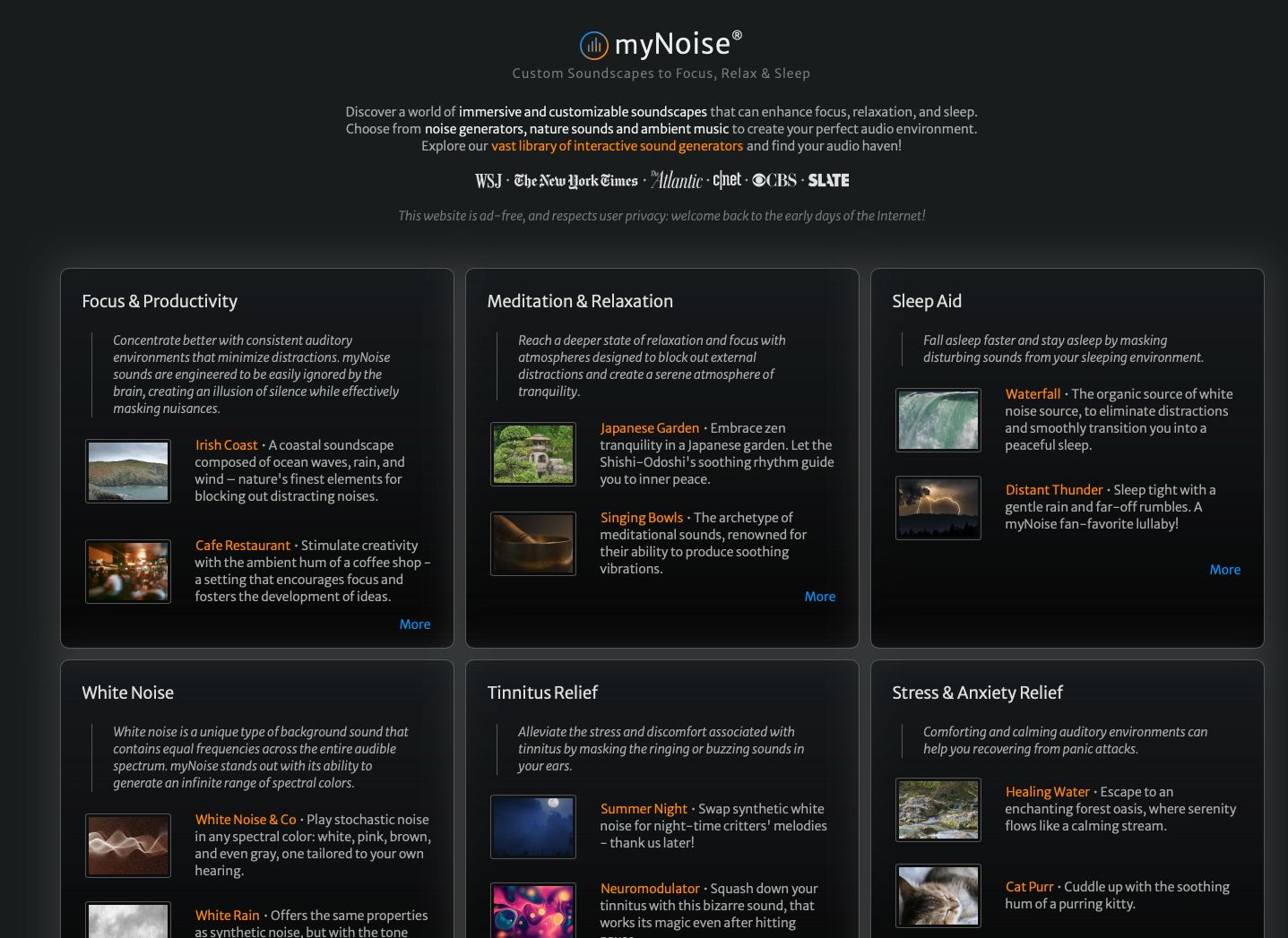Screen dimensions: 1288x938
Task: Follow the Irish Coast link
Action: tap(226, 445)
